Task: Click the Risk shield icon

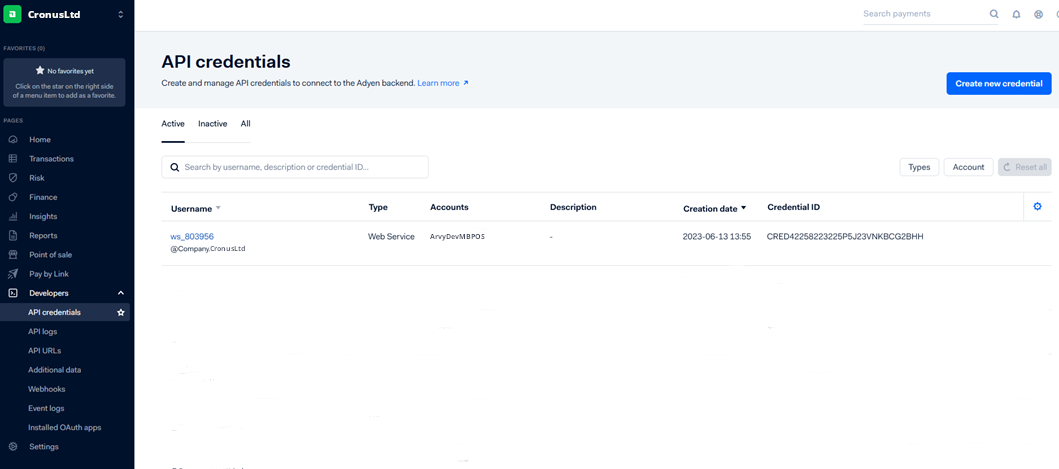Action: click(13, 178)
